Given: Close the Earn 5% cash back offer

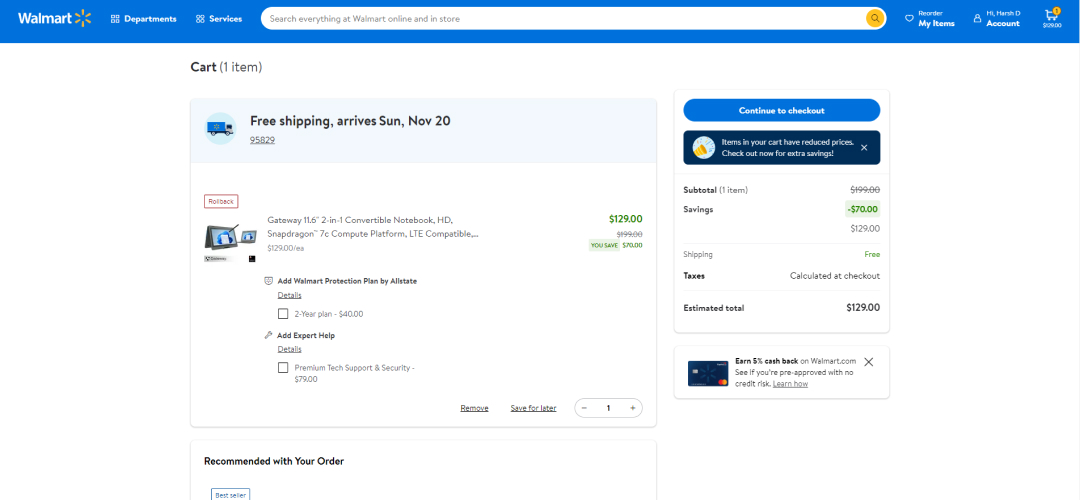Looking at the screenshot, I should tap(869, 362).
